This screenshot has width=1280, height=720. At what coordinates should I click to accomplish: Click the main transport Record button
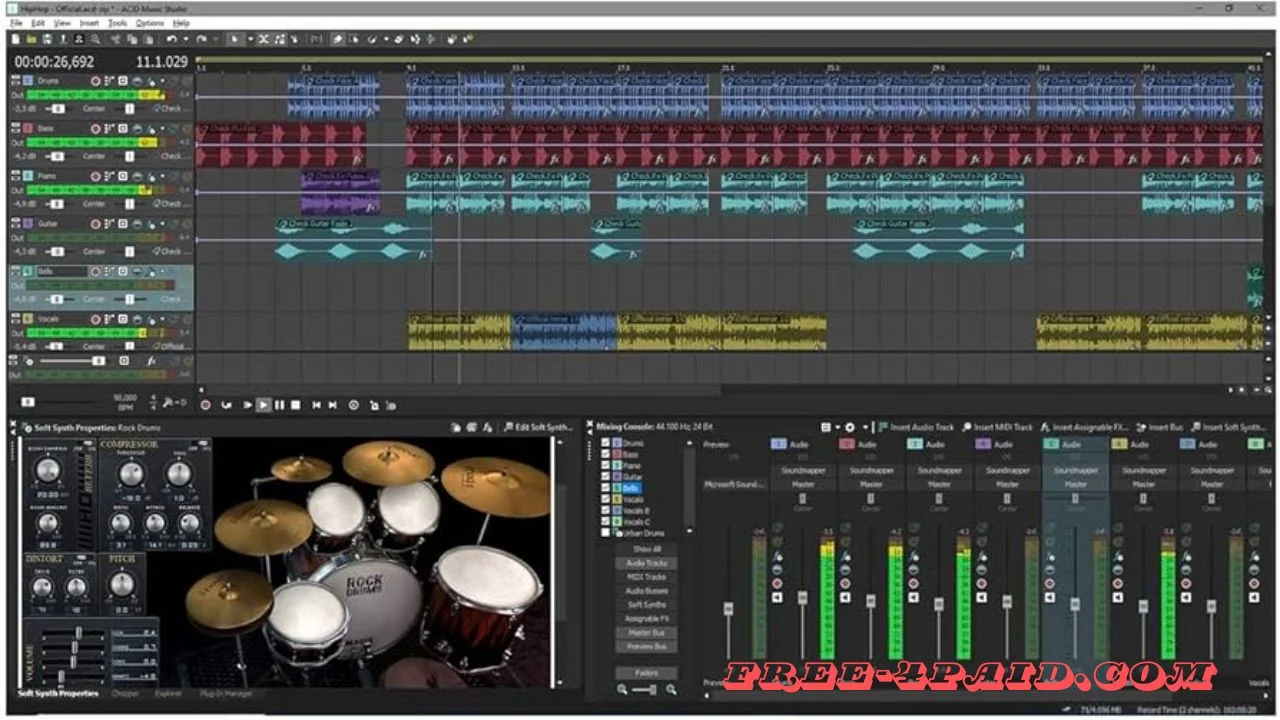(x=205, y=405)
